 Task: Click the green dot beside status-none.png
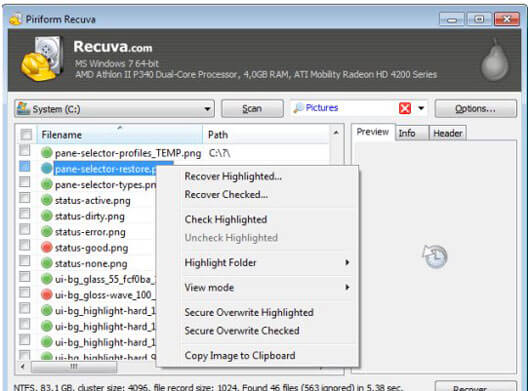coord(47,263)
